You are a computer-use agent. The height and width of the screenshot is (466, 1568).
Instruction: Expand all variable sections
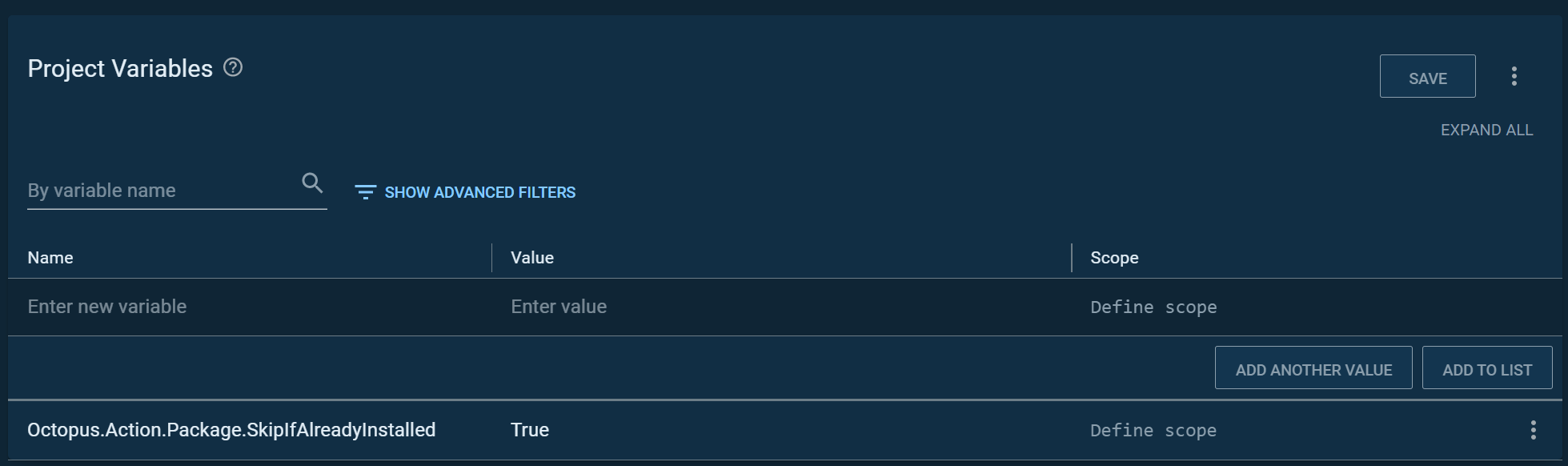click(x=1486, y=129)
